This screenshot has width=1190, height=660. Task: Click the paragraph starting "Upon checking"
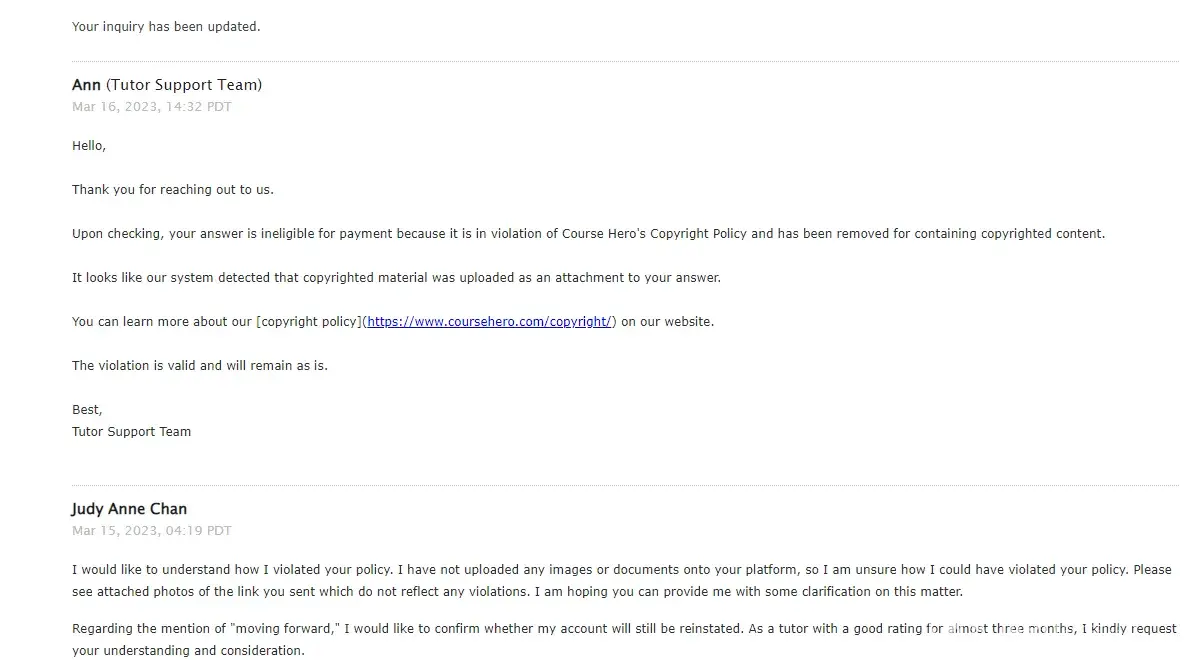(x=588, y=234)
